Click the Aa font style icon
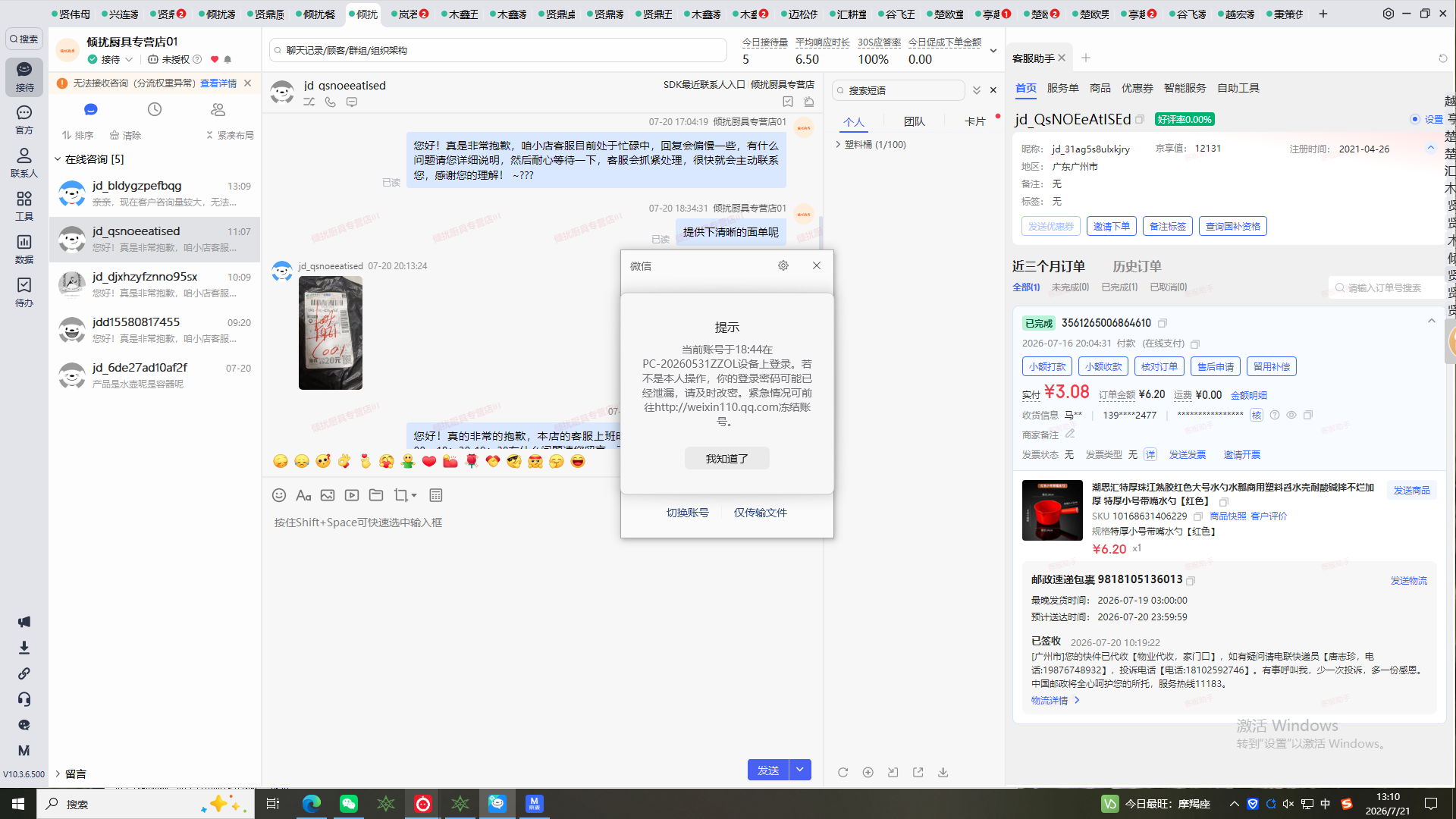 coord(303,495)
